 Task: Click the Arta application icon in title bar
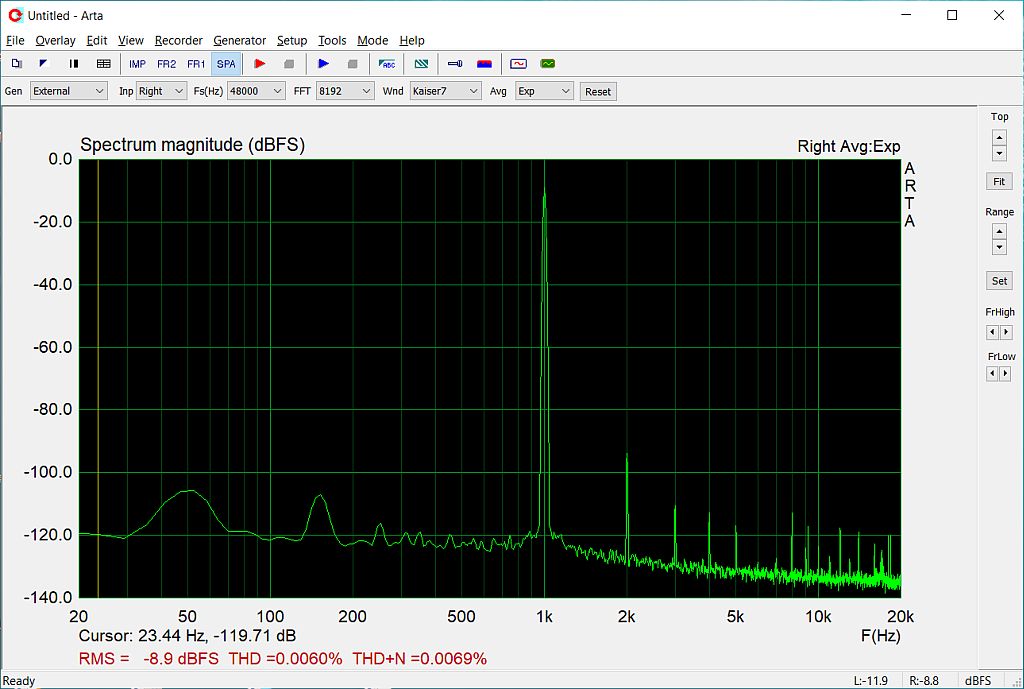[15, 15]
